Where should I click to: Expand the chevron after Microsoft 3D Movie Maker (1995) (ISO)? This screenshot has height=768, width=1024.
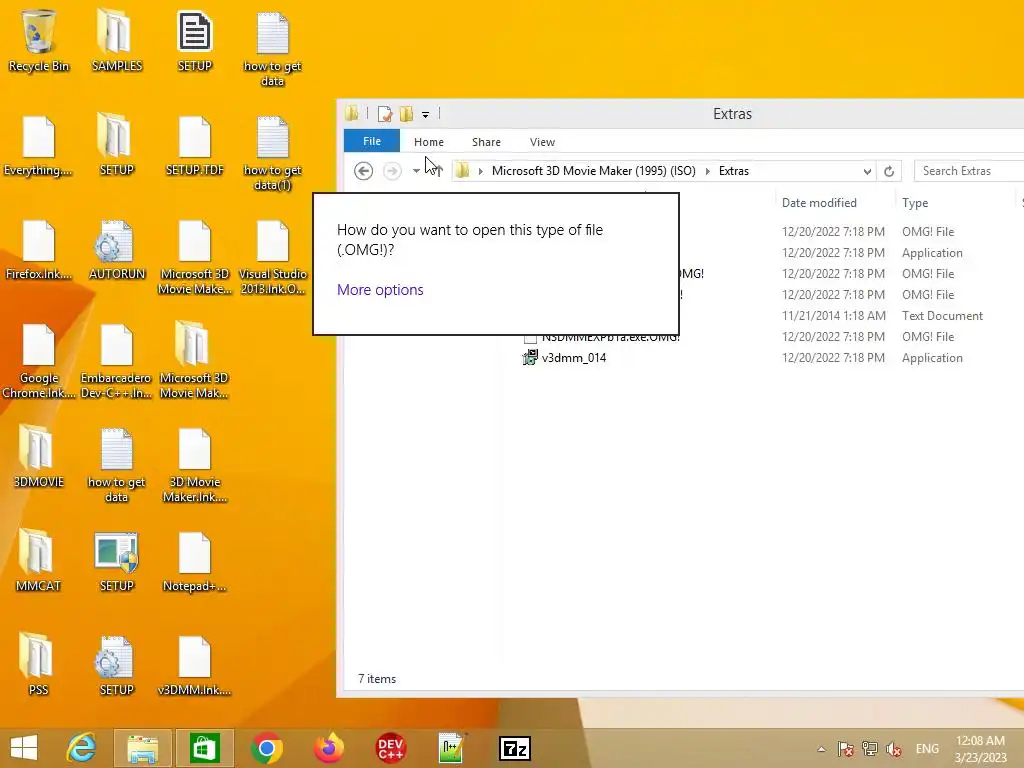707,171
